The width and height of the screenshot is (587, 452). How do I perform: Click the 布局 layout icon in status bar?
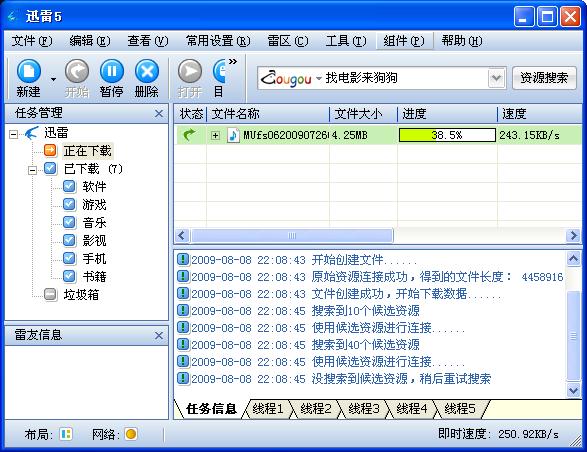pos(66,434)
